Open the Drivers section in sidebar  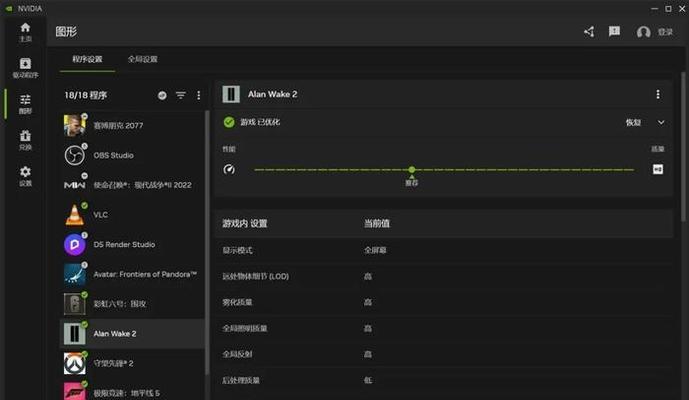point(25,68)
